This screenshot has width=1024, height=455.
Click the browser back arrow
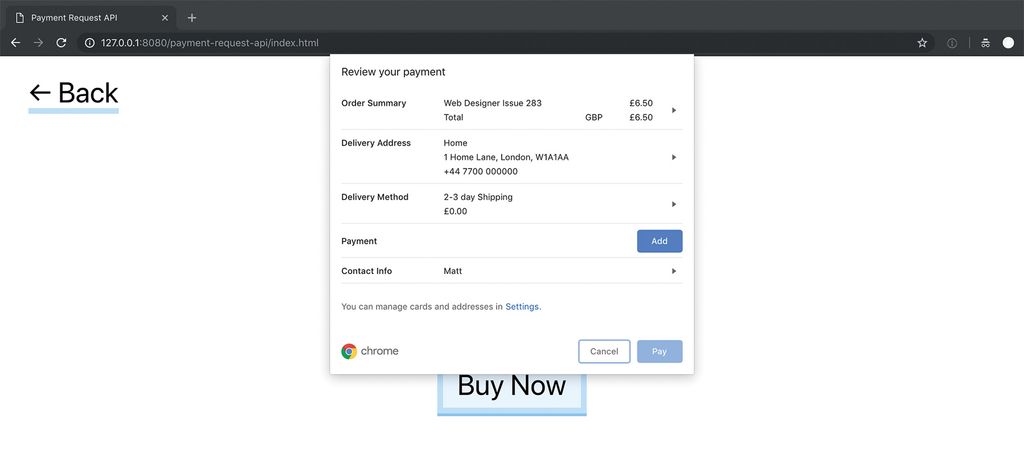[x=15, y=43]
